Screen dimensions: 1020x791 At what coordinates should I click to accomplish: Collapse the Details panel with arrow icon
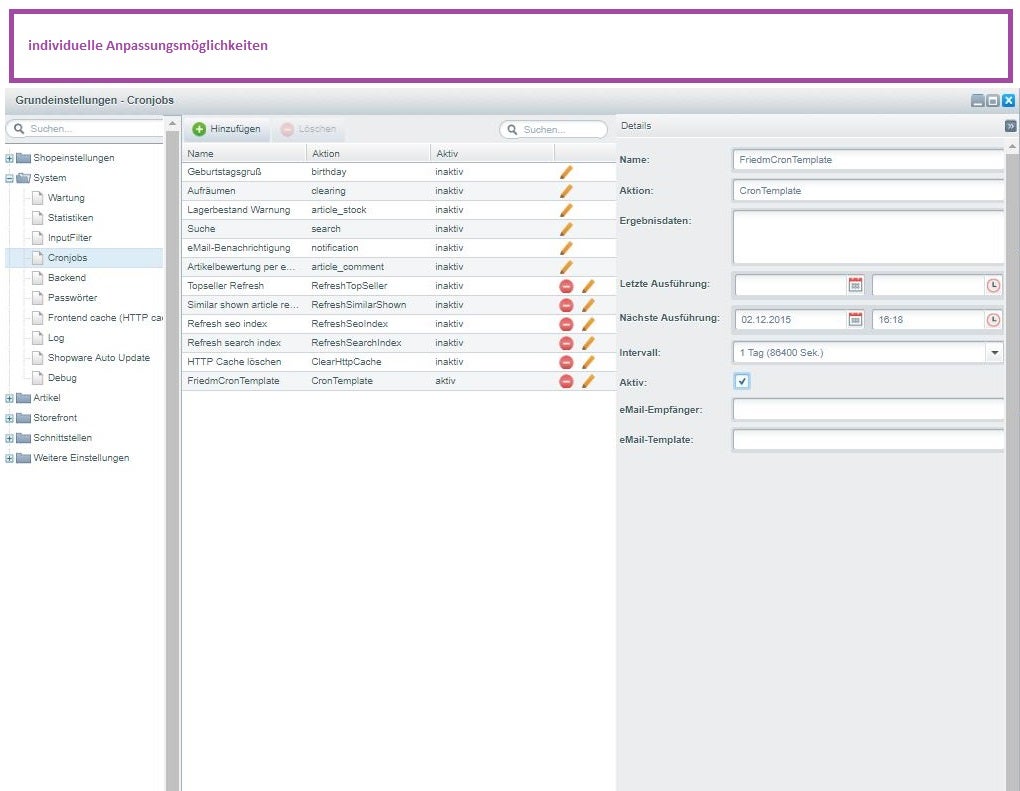tap(1010, 126)
